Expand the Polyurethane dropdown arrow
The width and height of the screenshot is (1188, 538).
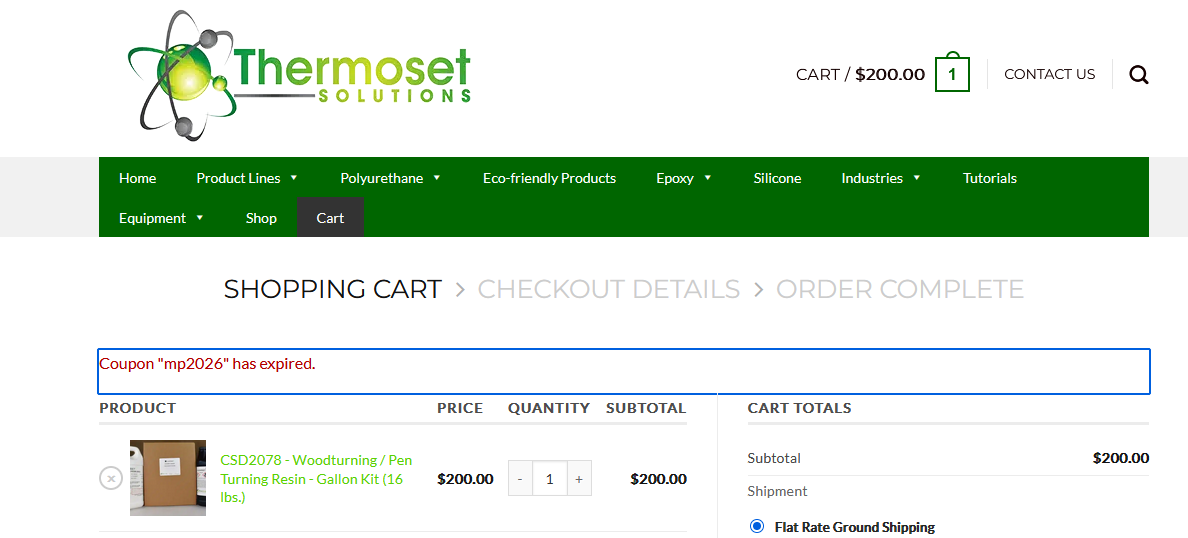437,178
